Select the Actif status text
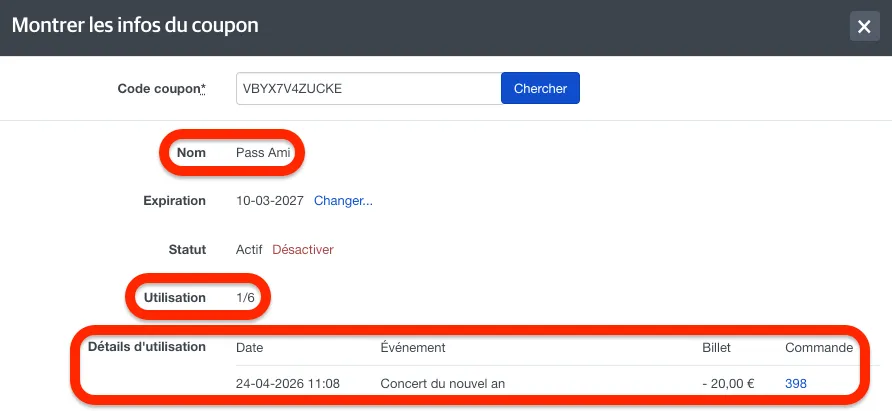This screenshot has width=892, height=411. [249, 250]
